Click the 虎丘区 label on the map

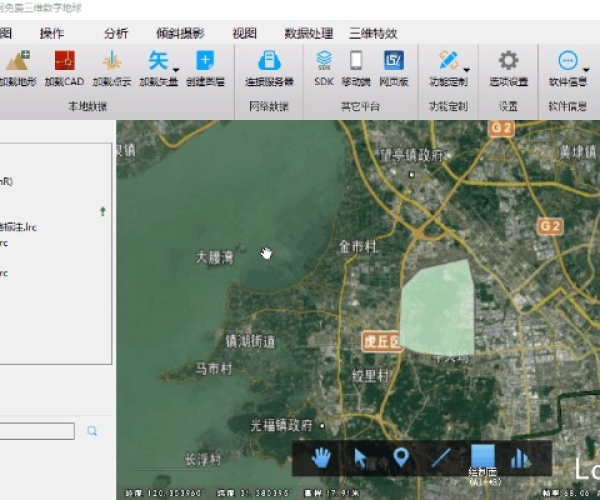(381, 341)
